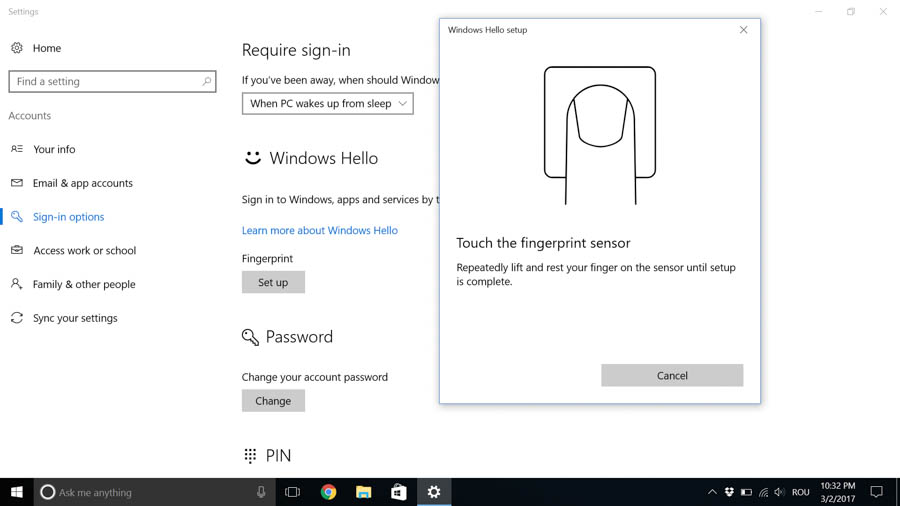Click the Settings gear in the taskbar
The height and width of the screenshot is (506, 900).
click(434, 492)
